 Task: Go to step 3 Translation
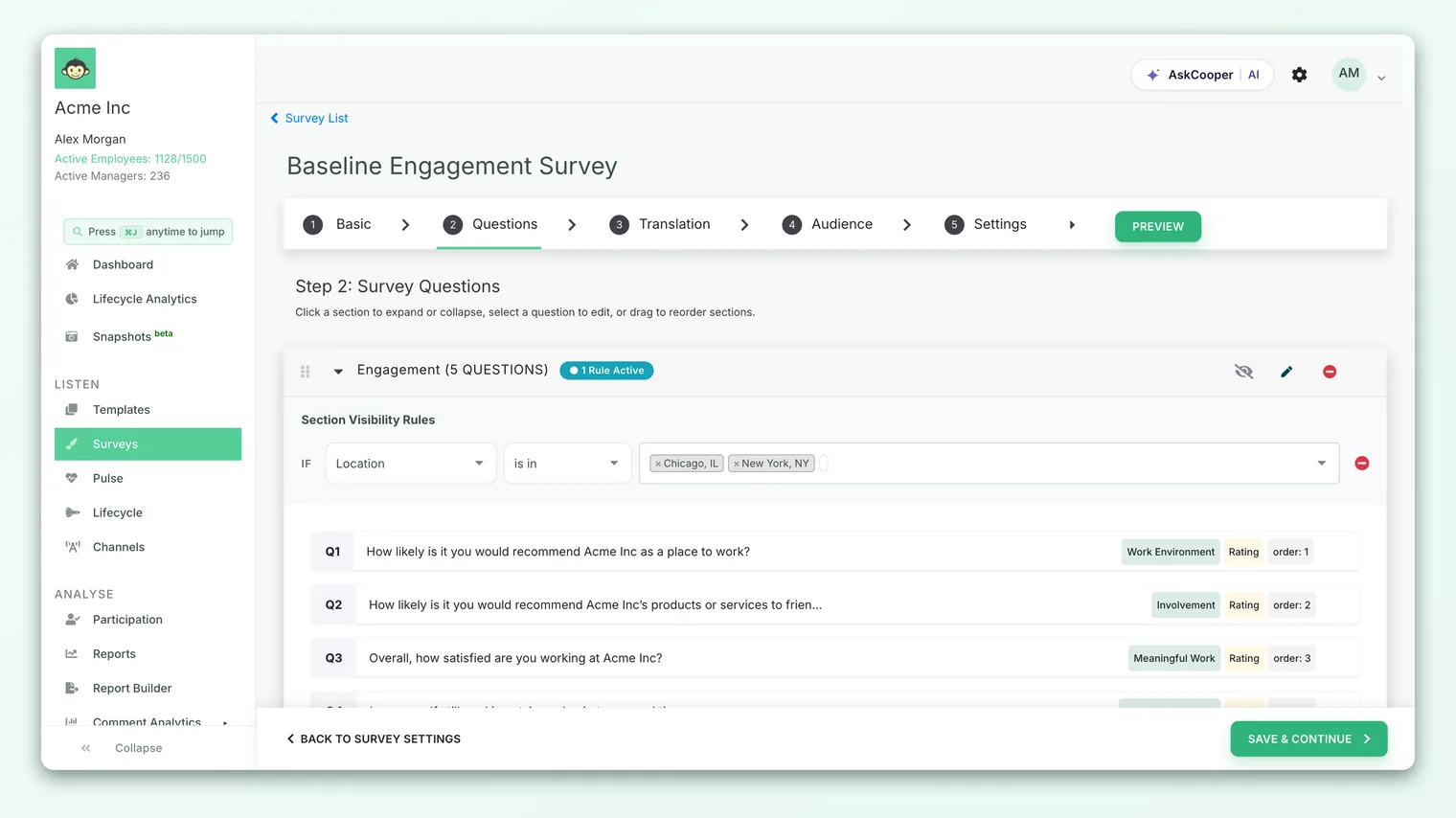tap(660, 224)
